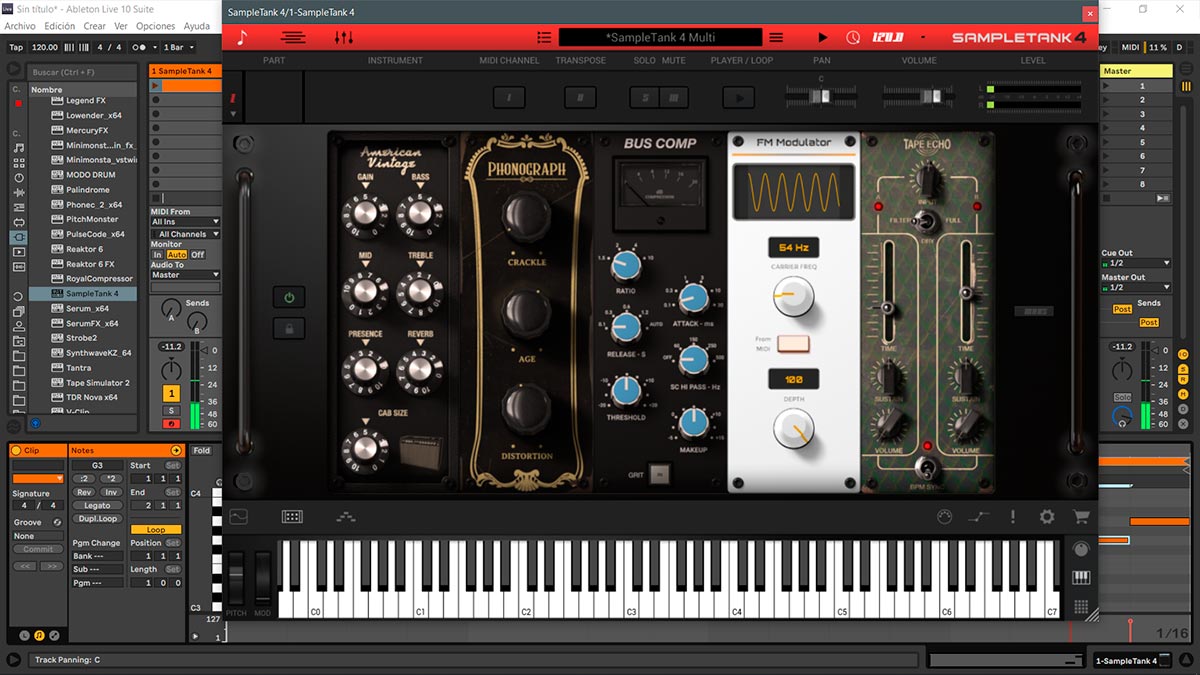The image size is (1200, 675).
Task: Show the SampleTank parts list view
Action: click(x=293, y=37)
